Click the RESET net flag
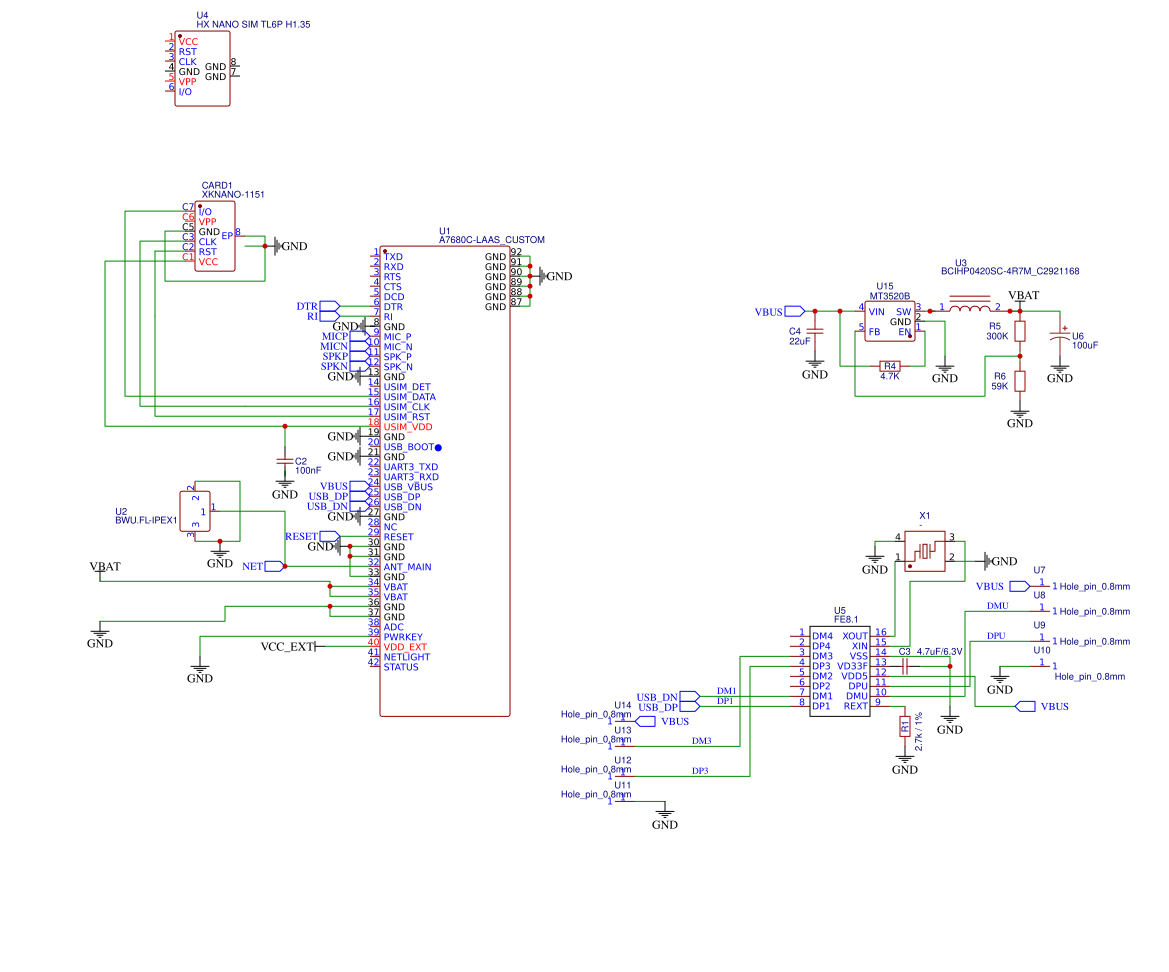1169x972 pixels. (330, 537)
